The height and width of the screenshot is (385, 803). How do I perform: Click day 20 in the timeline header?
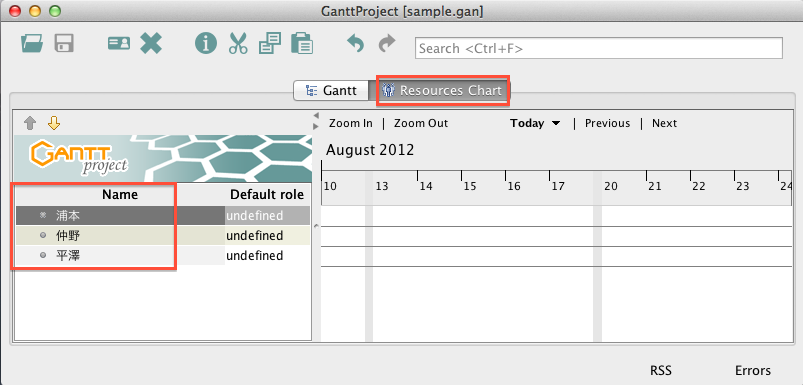coord(610,186)
